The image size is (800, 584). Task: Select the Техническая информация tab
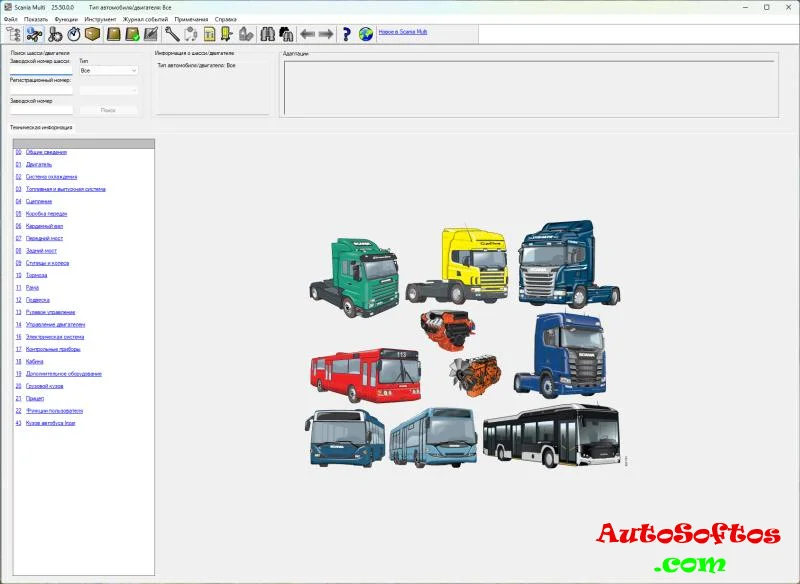41,128
